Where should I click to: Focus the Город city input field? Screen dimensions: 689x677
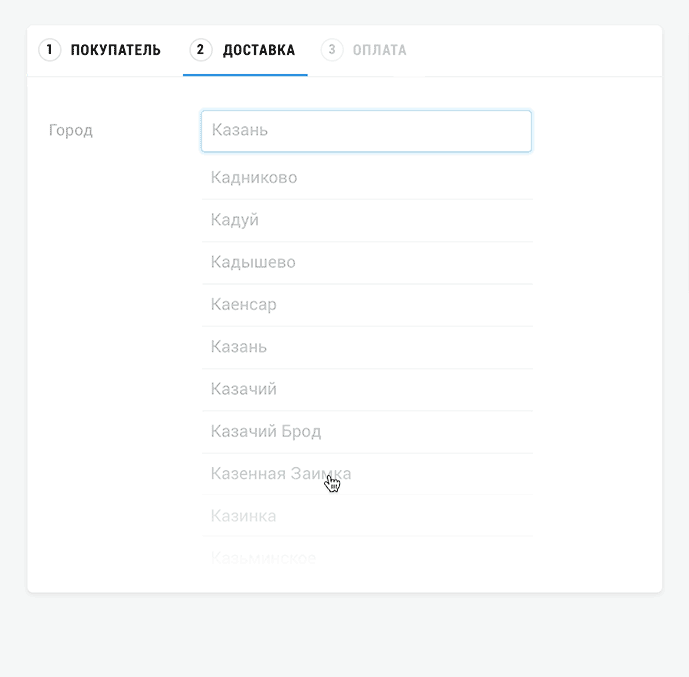pyautogui.click(x=366, y=131)
